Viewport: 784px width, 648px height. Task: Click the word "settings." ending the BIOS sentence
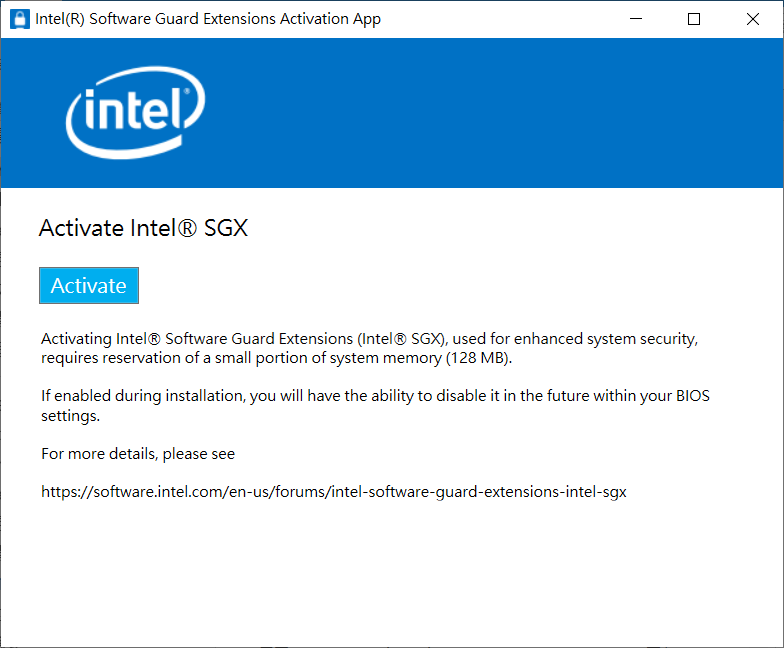(x=70, y=415)
